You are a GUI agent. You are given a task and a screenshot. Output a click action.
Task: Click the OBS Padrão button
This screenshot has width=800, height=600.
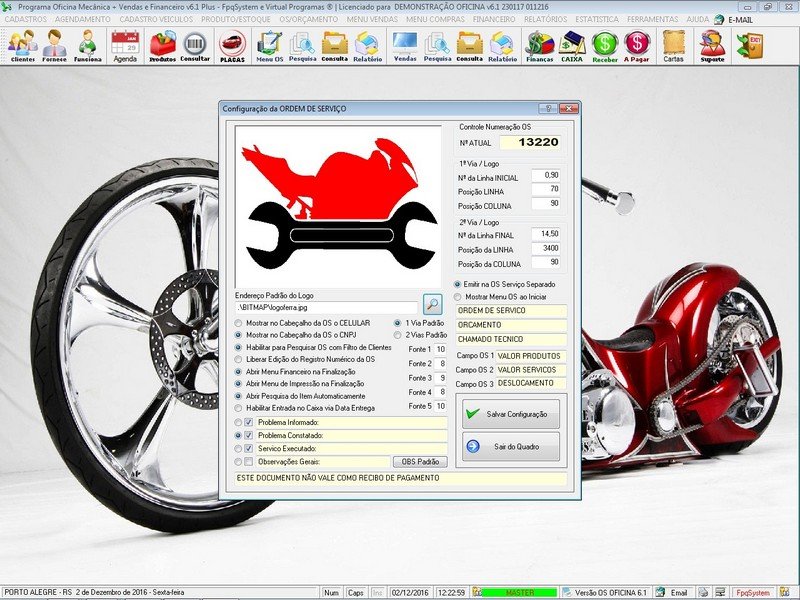coord(419,461)
